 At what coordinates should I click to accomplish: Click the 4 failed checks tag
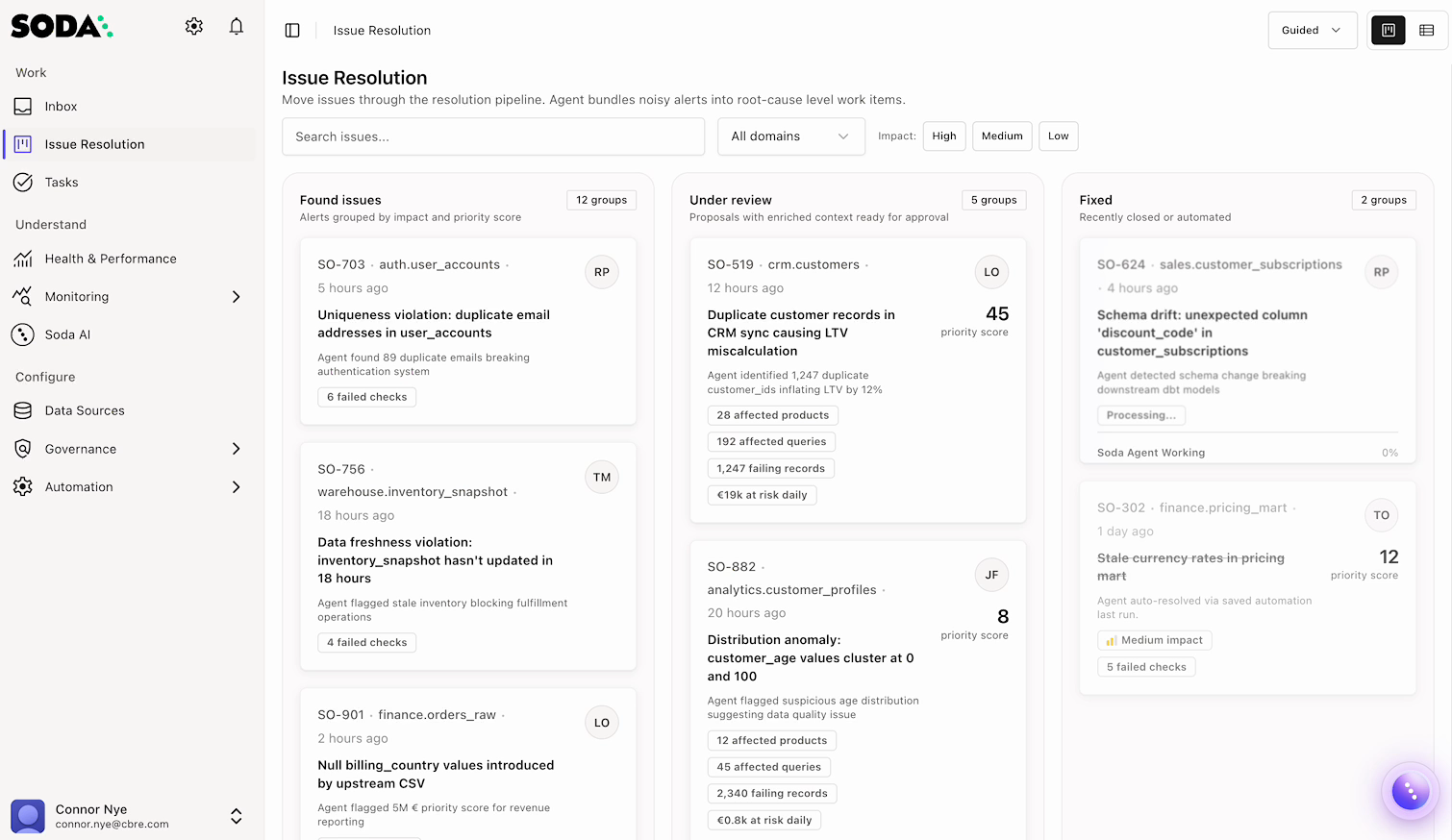tap(367, 643)
